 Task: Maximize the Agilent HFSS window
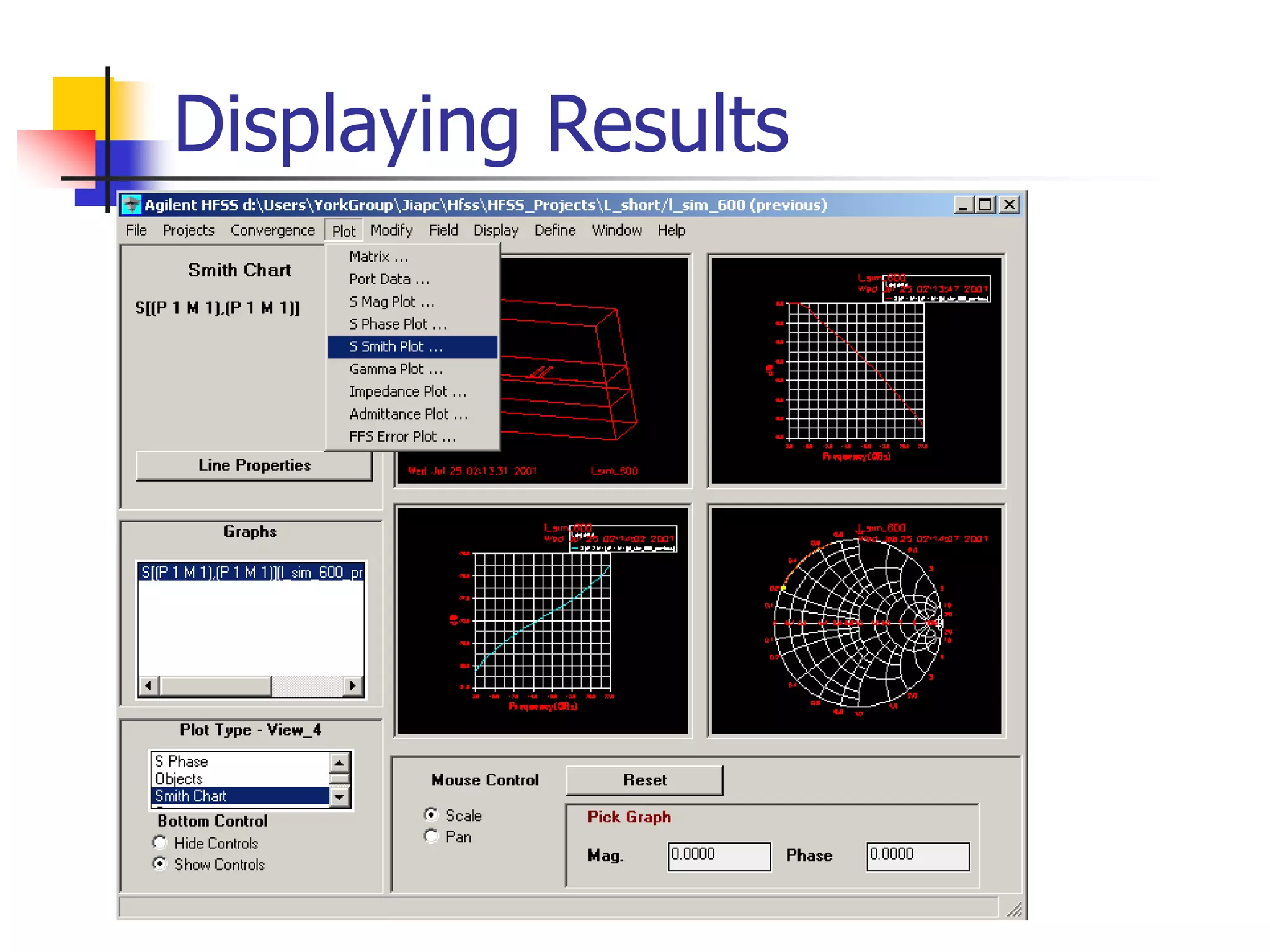click(x=985, y=205)
